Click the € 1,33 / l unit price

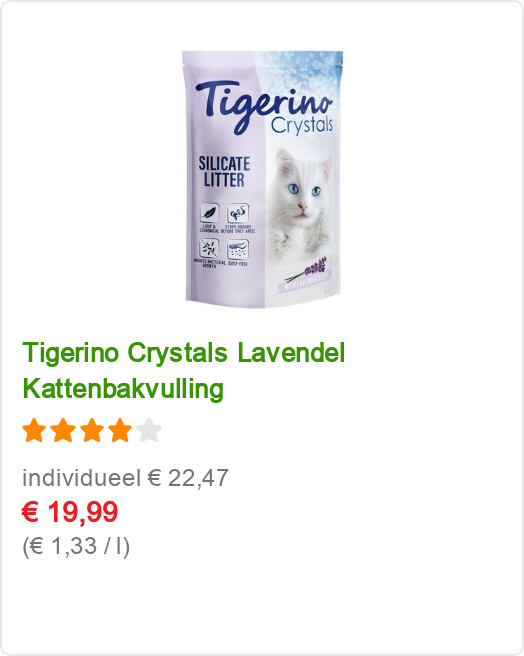(x=76, y=546)
